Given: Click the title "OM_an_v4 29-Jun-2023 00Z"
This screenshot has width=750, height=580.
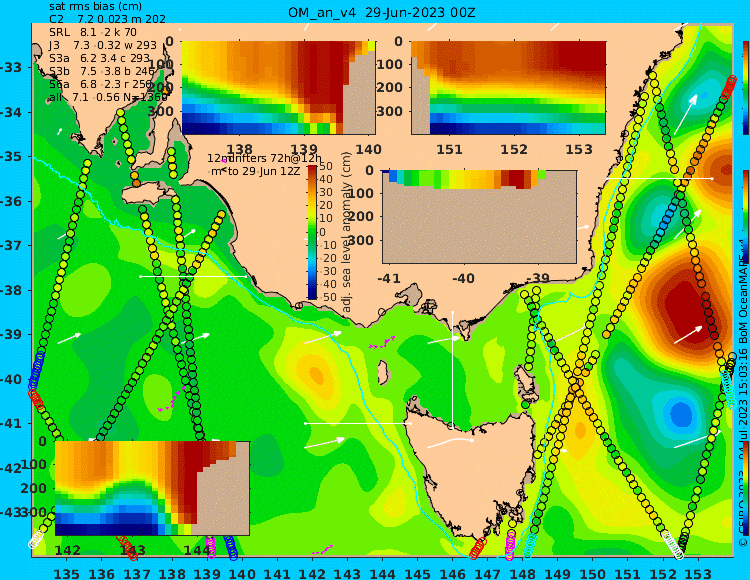Looking at the screenshot, I should click(x=381, y=12).
